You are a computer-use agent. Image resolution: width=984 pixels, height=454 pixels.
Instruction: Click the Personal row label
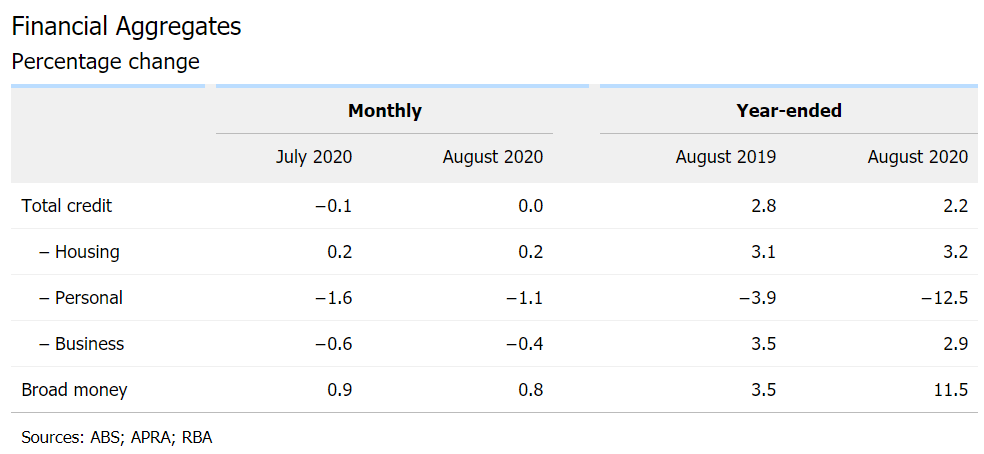(x=81, y=298)
